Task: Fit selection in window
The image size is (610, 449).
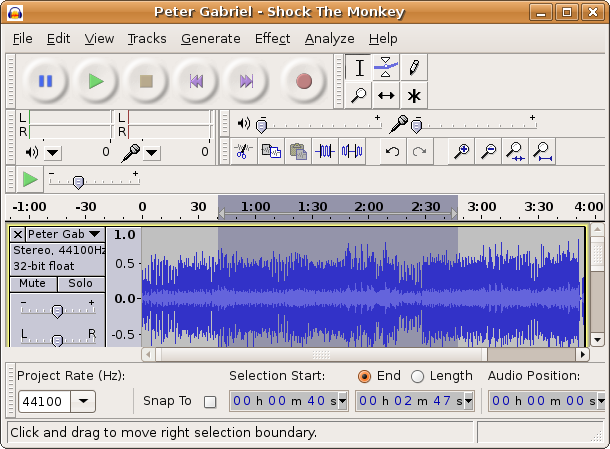Action: coord(515,151)
